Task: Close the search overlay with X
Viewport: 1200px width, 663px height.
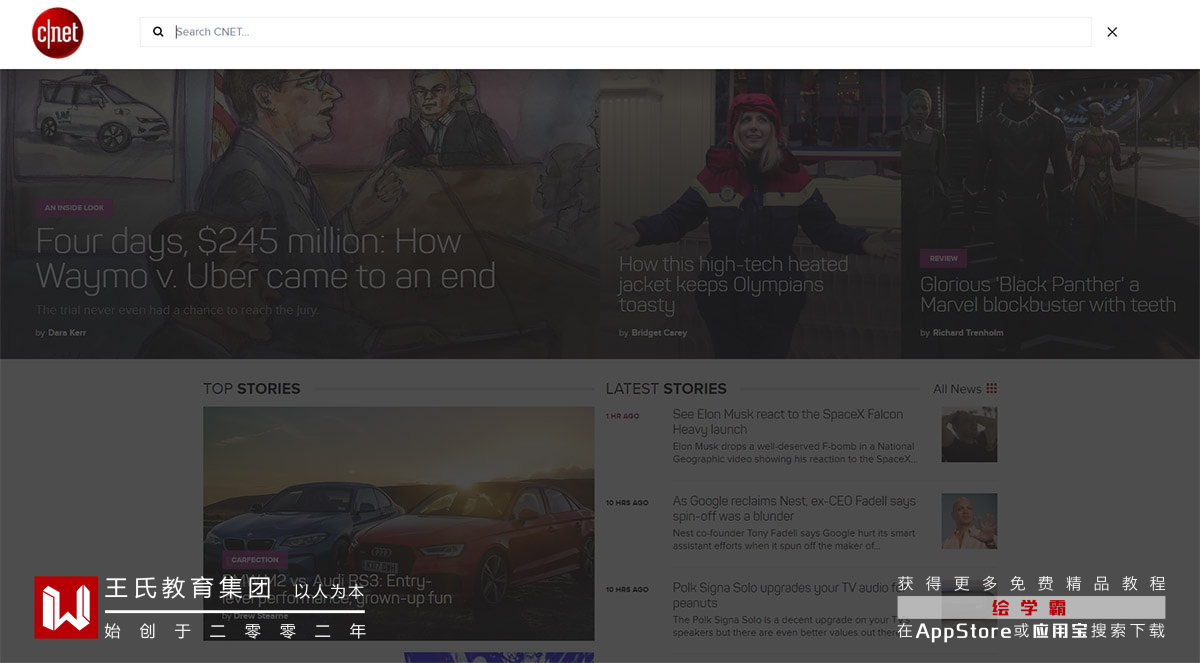Action: point(1112,32)
